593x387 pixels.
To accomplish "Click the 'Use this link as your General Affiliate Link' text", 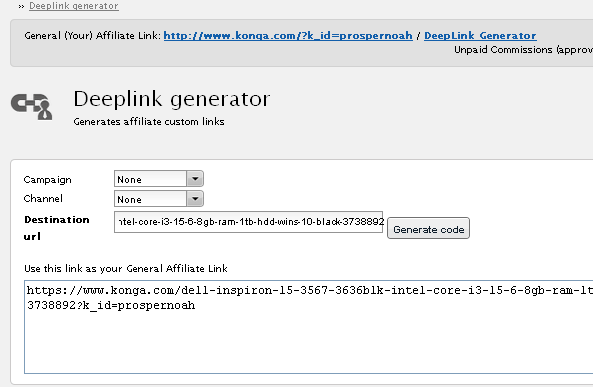I will point(126,269).
